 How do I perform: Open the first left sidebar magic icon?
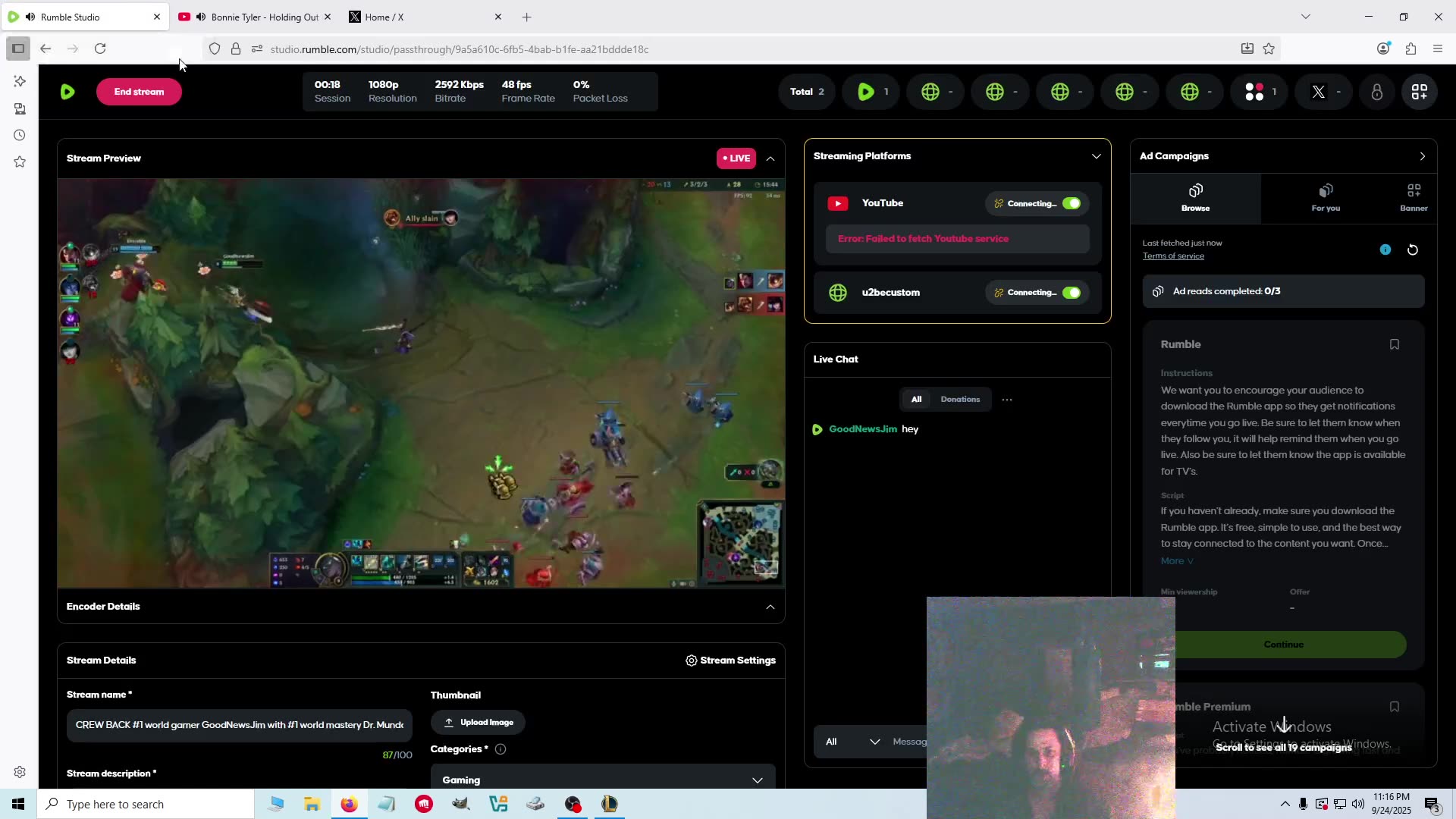pyautogui.click(x=20, y=81)
